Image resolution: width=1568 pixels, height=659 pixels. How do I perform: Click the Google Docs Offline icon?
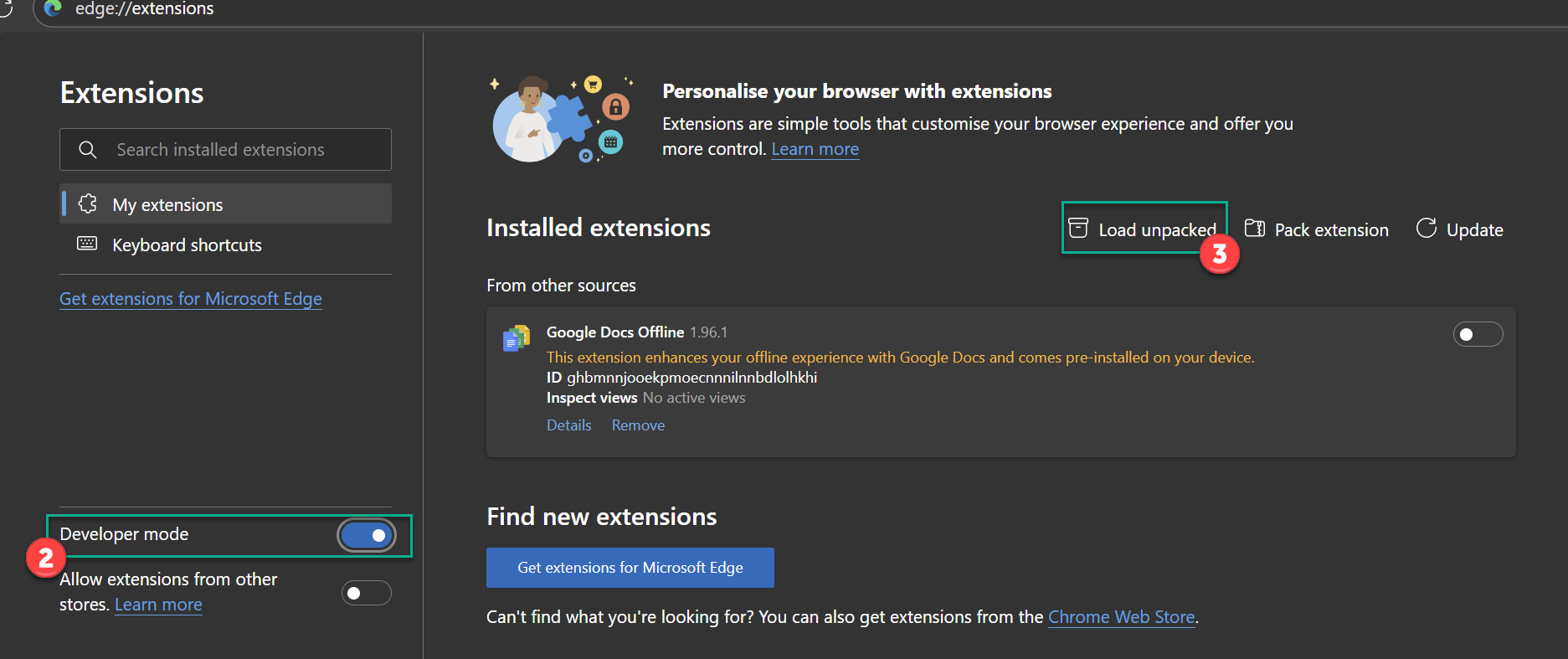[x=517, y=338]
